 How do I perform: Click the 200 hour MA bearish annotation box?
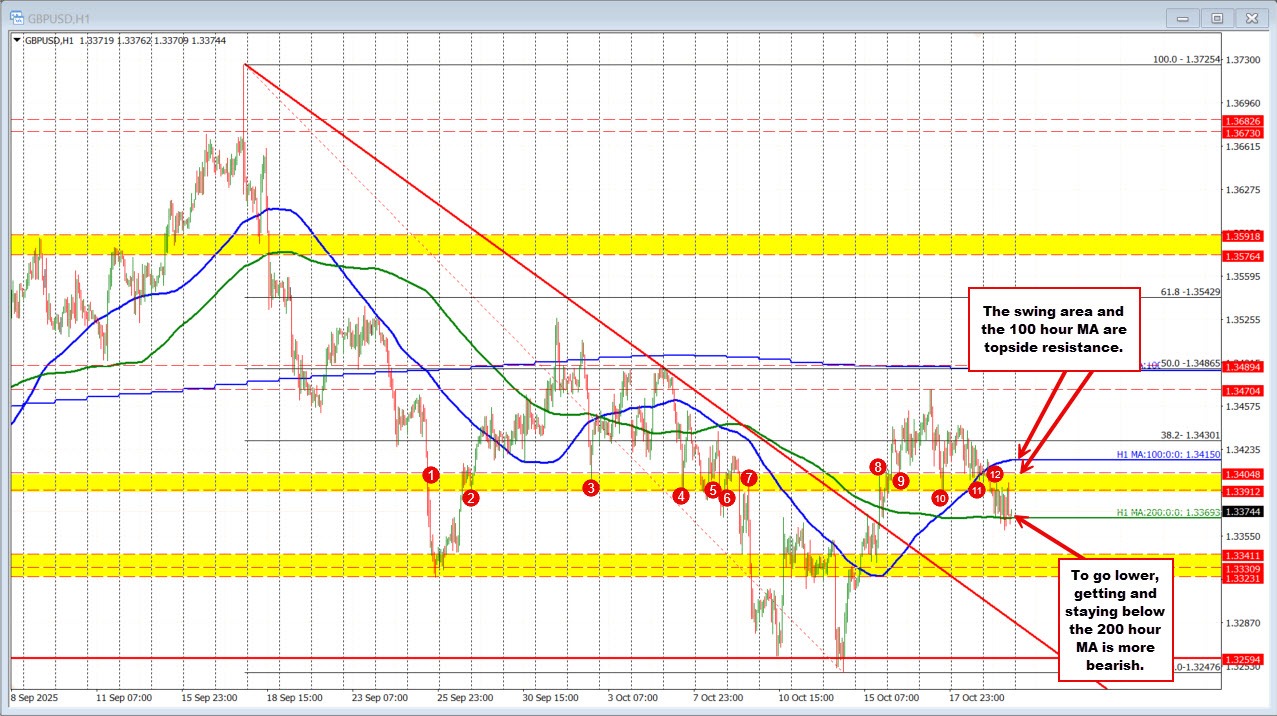1115,620
